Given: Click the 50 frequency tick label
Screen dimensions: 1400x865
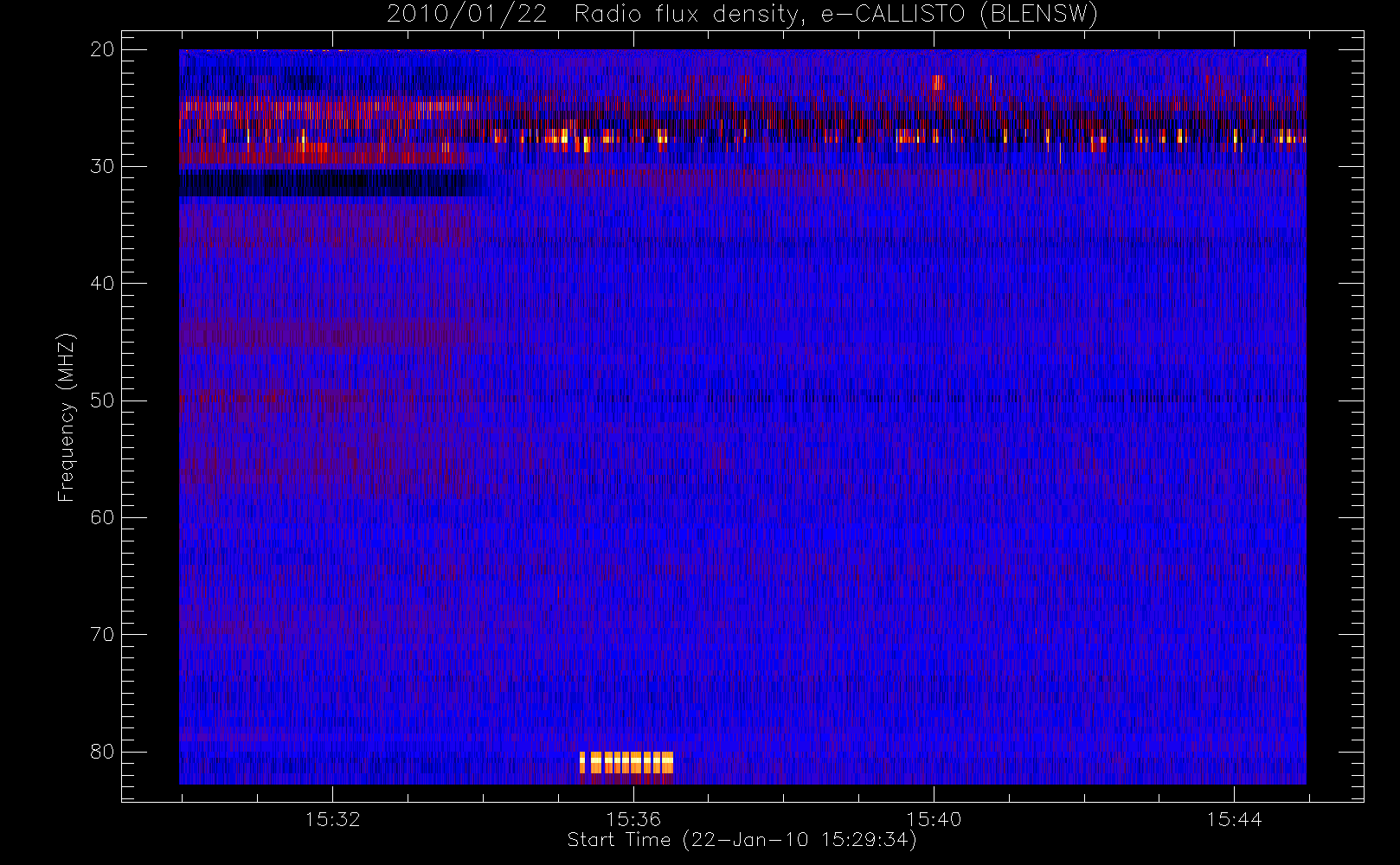Looking at the screenshot, I should 102,400.
